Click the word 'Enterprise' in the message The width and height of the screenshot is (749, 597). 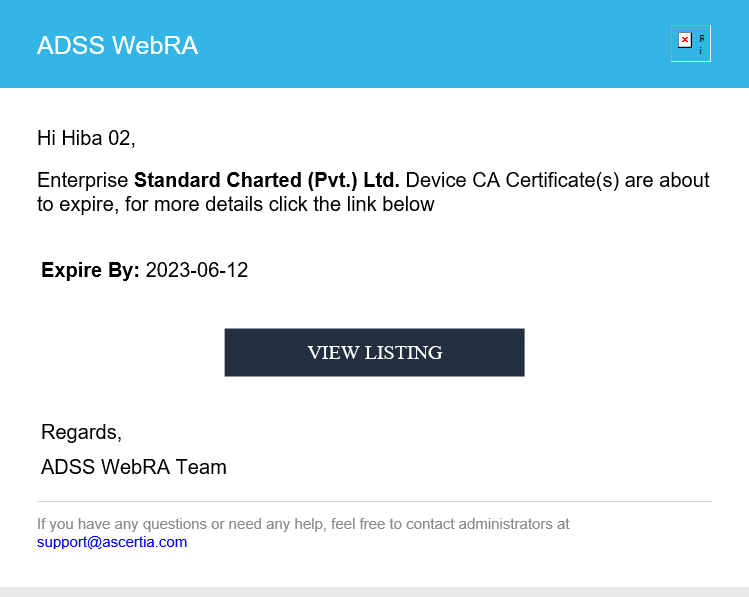[83, 181]
